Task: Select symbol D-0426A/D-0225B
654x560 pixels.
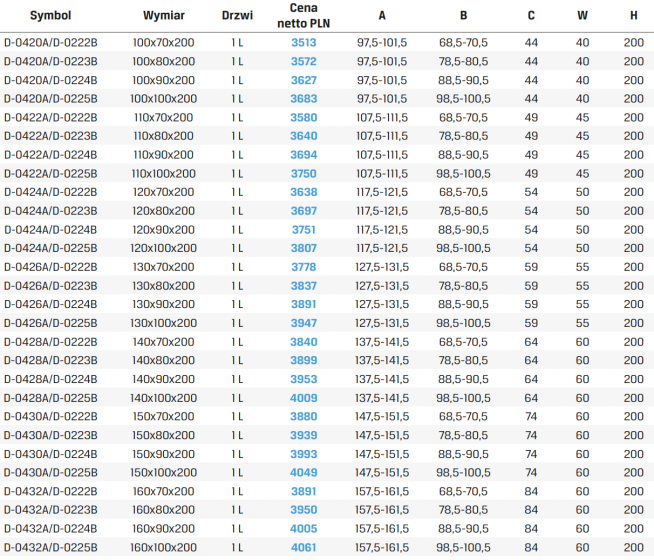Action: (50, 323)
